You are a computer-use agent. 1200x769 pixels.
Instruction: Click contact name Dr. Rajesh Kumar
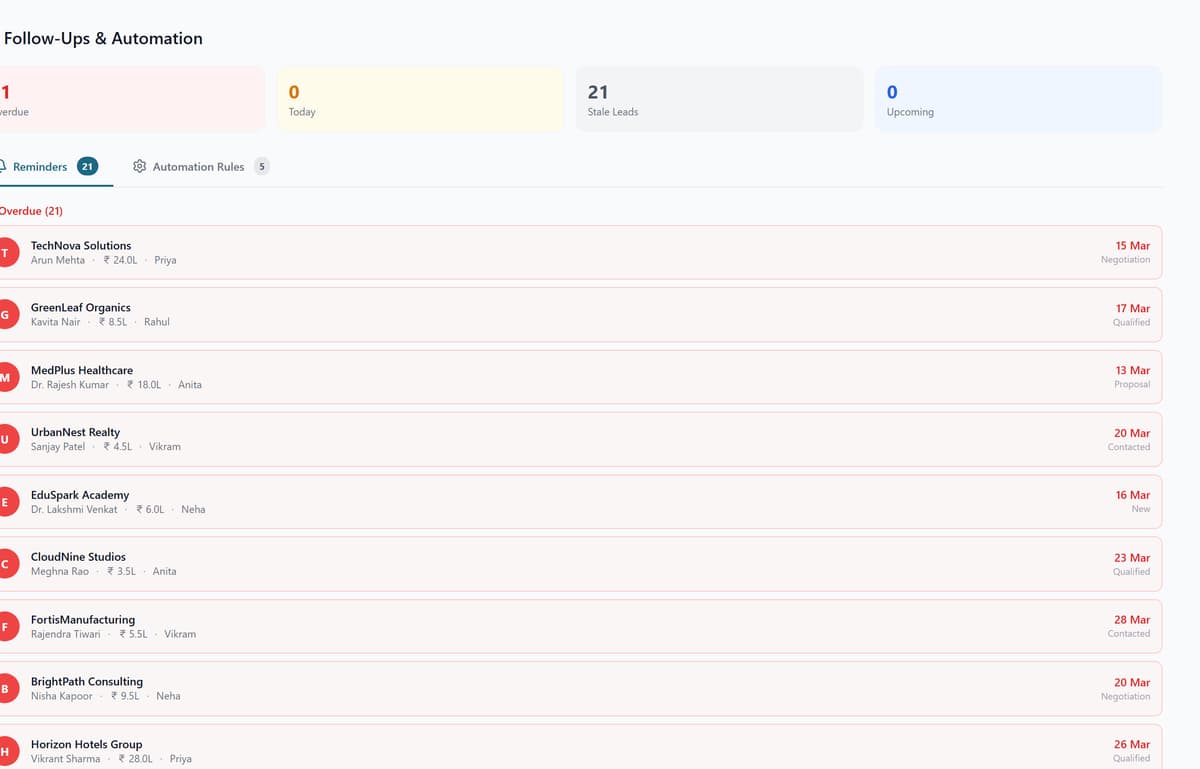click(x=70, y=385)
